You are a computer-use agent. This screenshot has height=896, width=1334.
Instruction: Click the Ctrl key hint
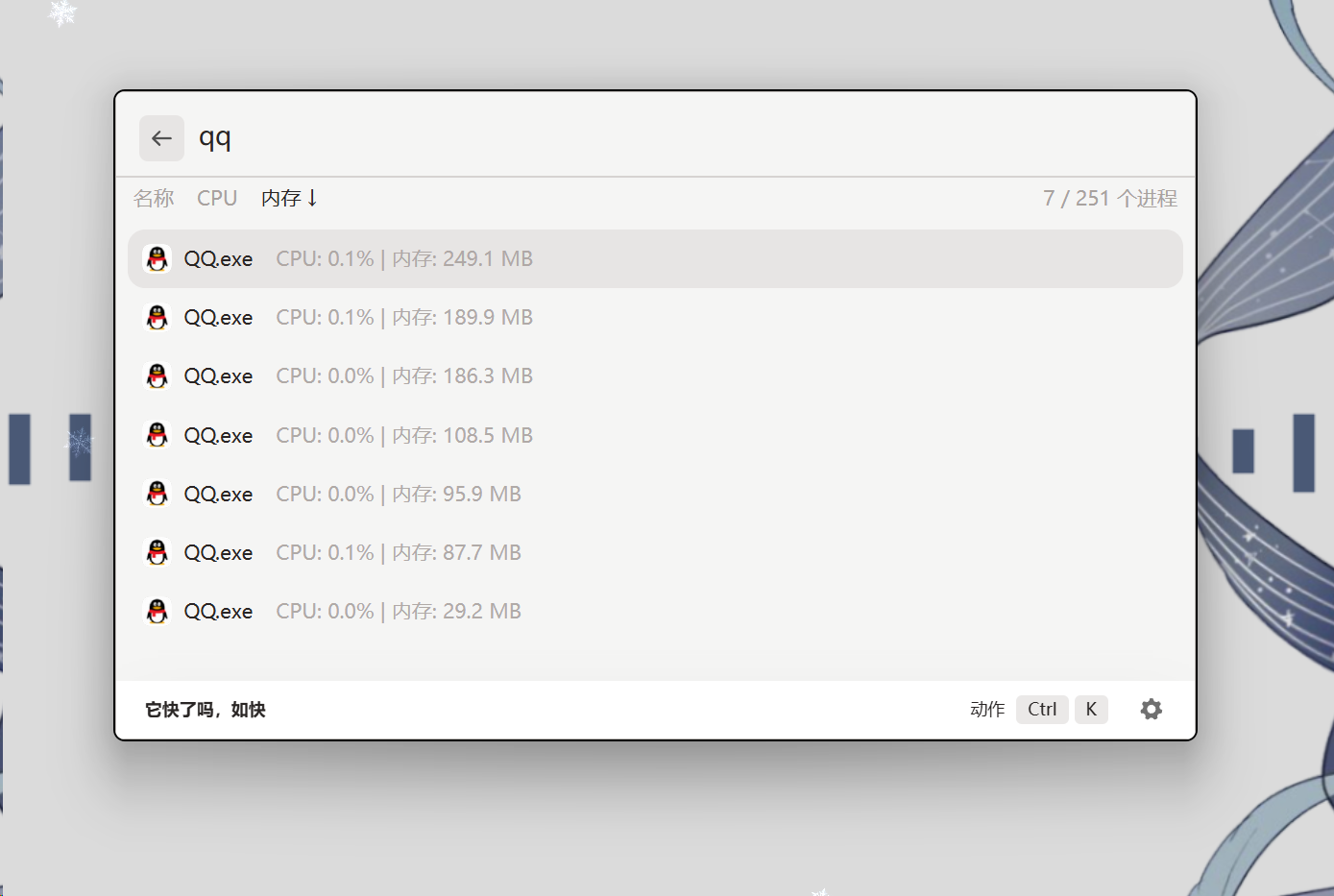[x=1042, y=709]
